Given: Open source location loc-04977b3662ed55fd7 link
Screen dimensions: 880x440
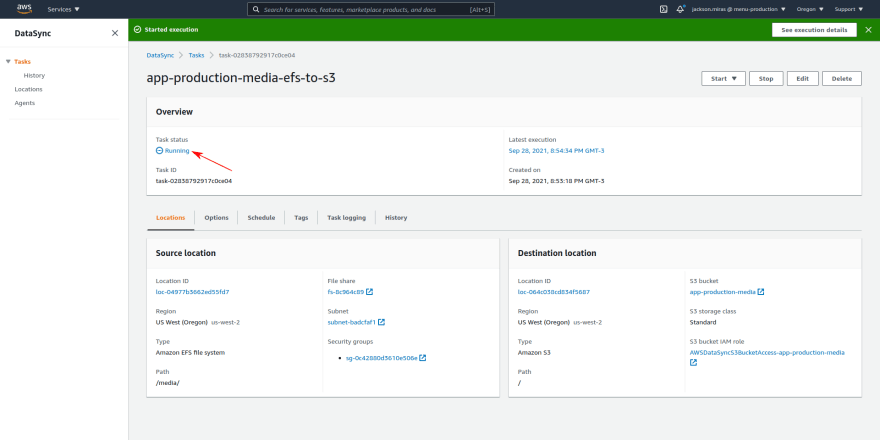Looking at the screenshot, I should tap(192, 292).
